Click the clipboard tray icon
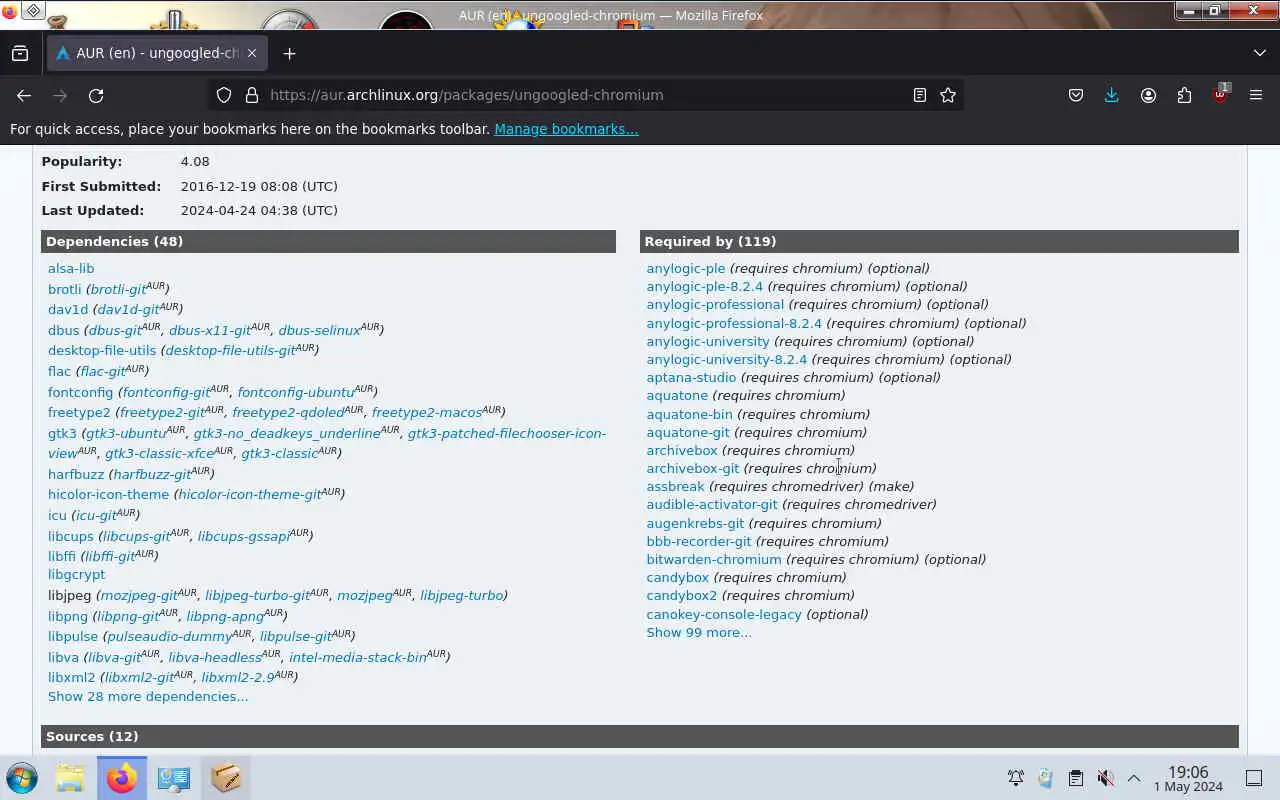 point(1075,778)
